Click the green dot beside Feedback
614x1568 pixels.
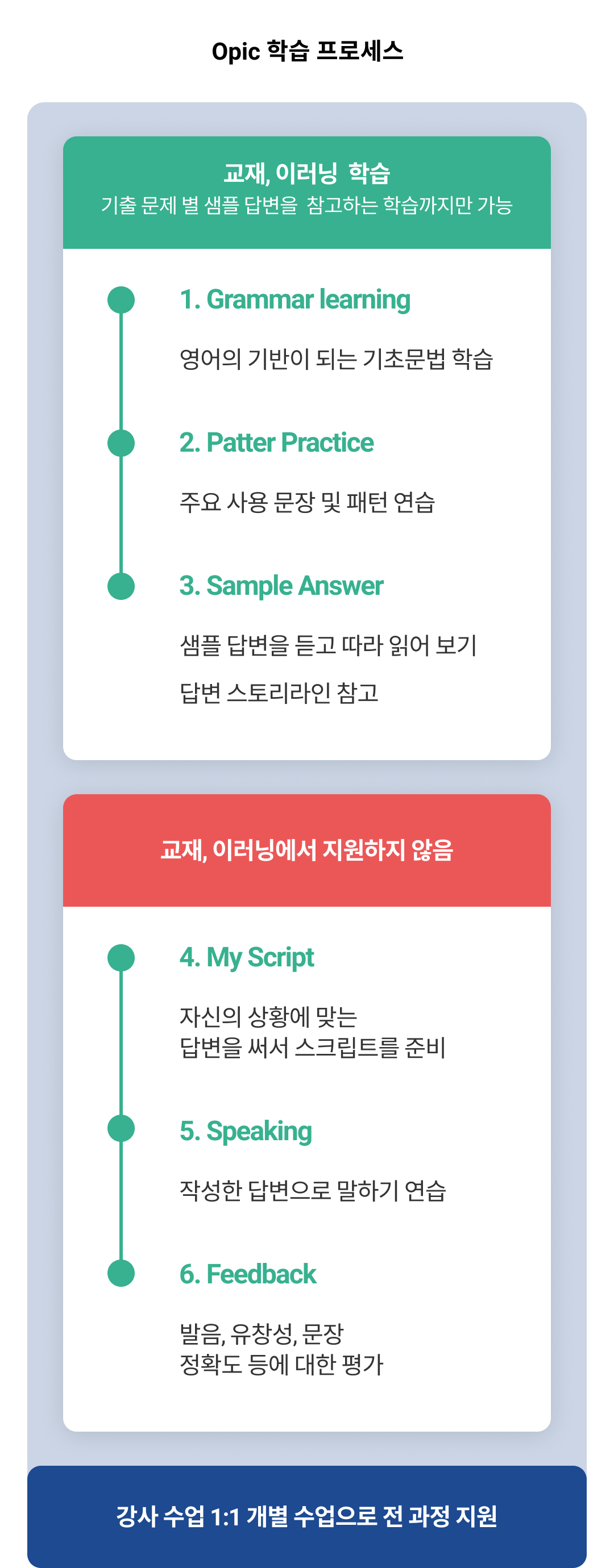pyautogui.click(x=121, y=1273)
